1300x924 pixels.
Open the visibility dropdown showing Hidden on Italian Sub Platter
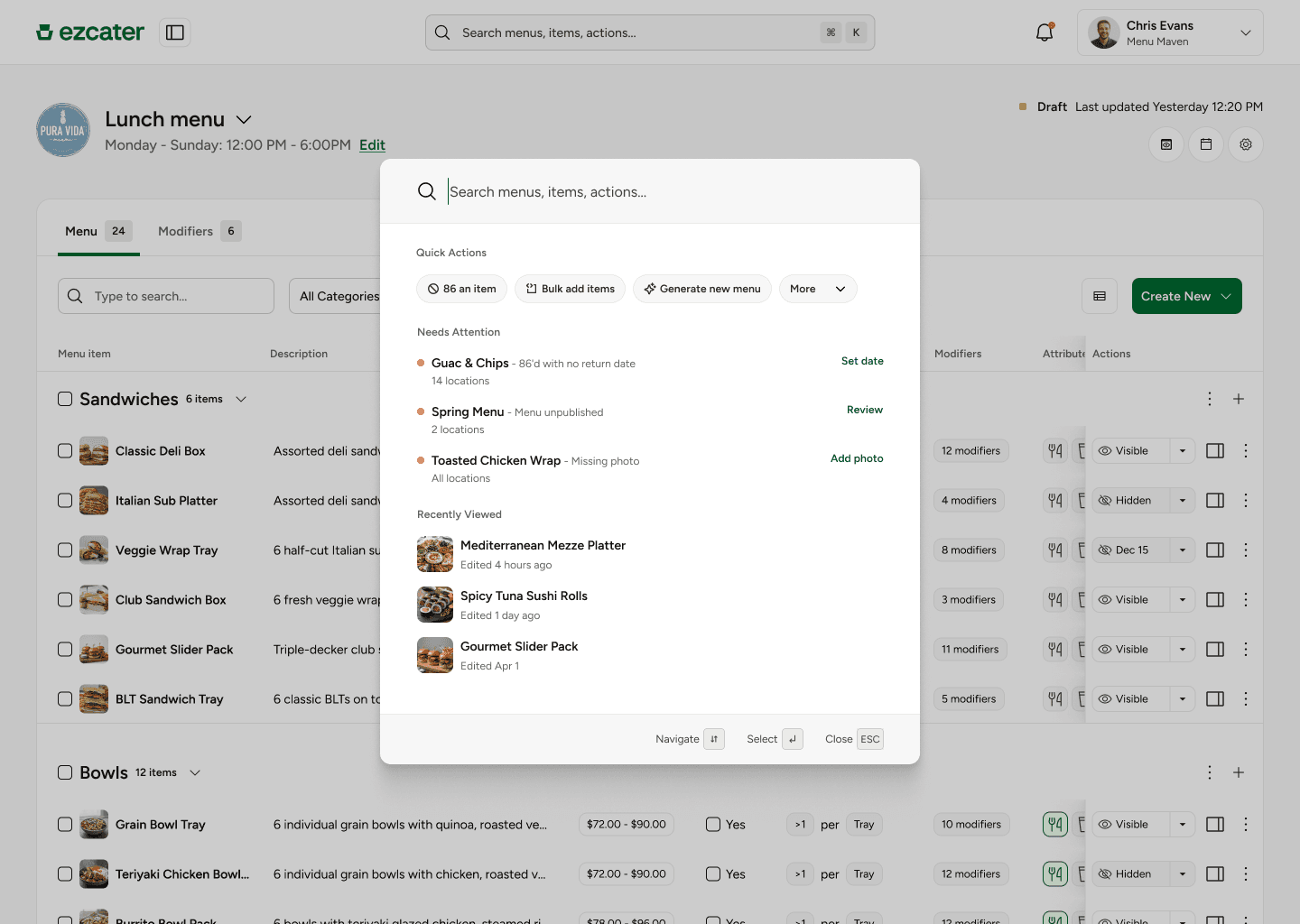coord(1182,500)
